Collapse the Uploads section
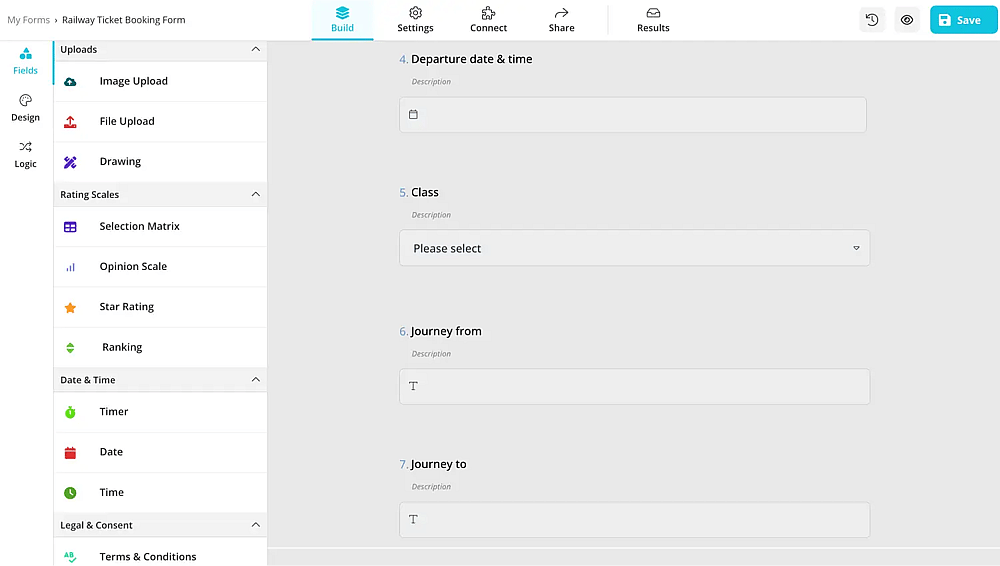 (x=256, y=49)
